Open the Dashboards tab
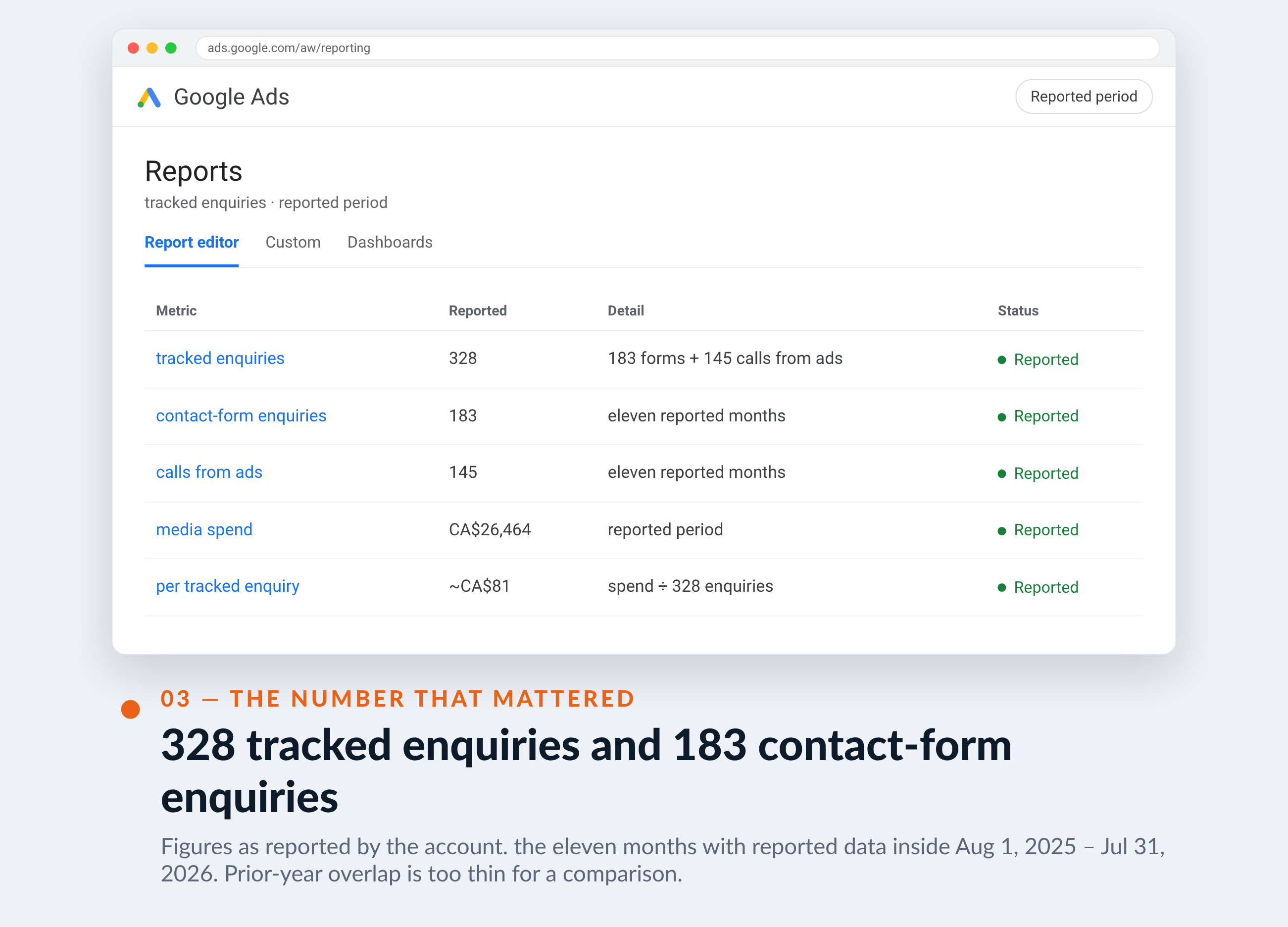1288x927 pixels. coord(390,243)
